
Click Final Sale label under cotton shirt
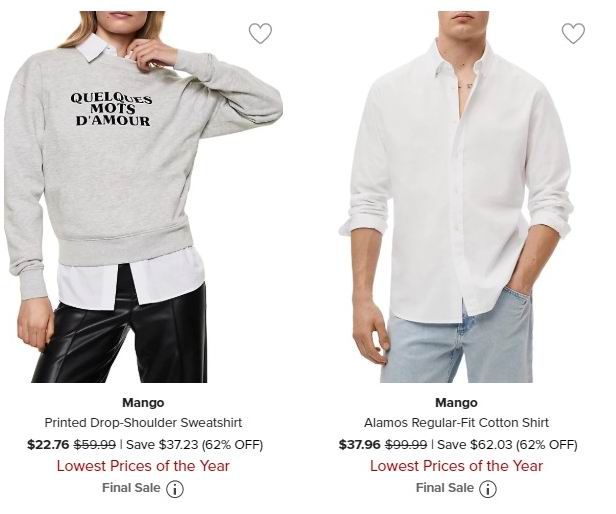point(445,488)
